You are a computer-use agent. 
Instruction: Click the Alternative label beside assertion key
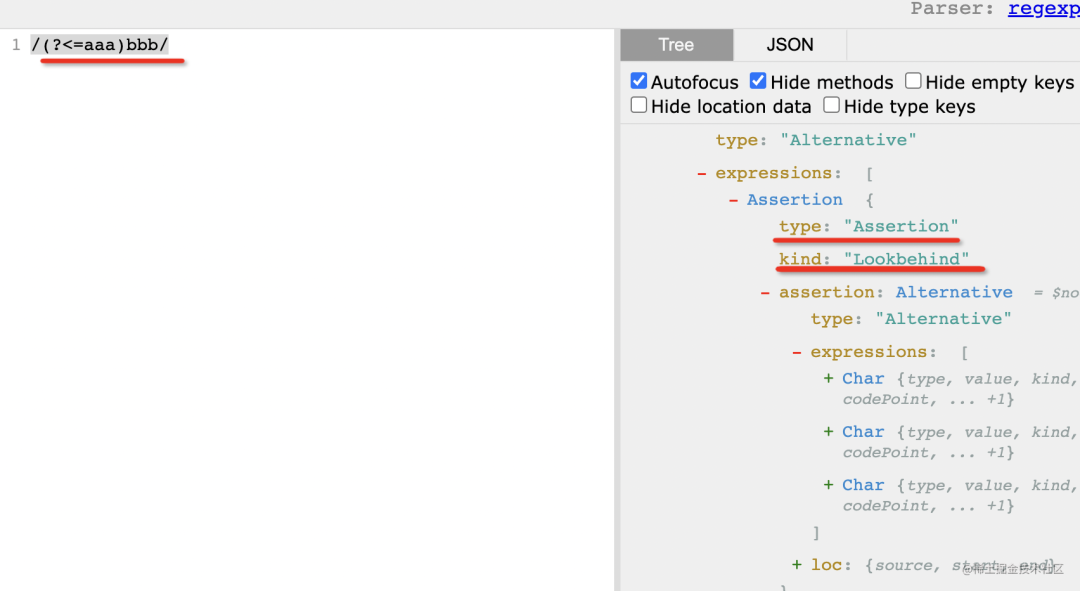pos(954,292)
